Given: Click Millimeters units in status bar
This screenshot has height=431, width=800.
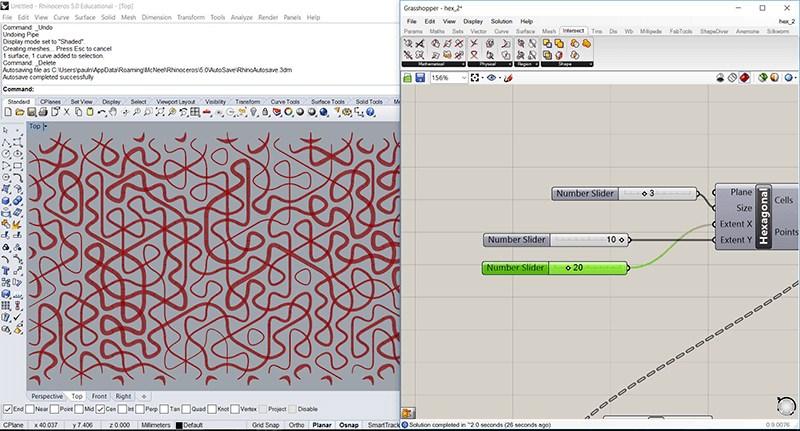Looking at the screenshot, I should coord(156,425).
